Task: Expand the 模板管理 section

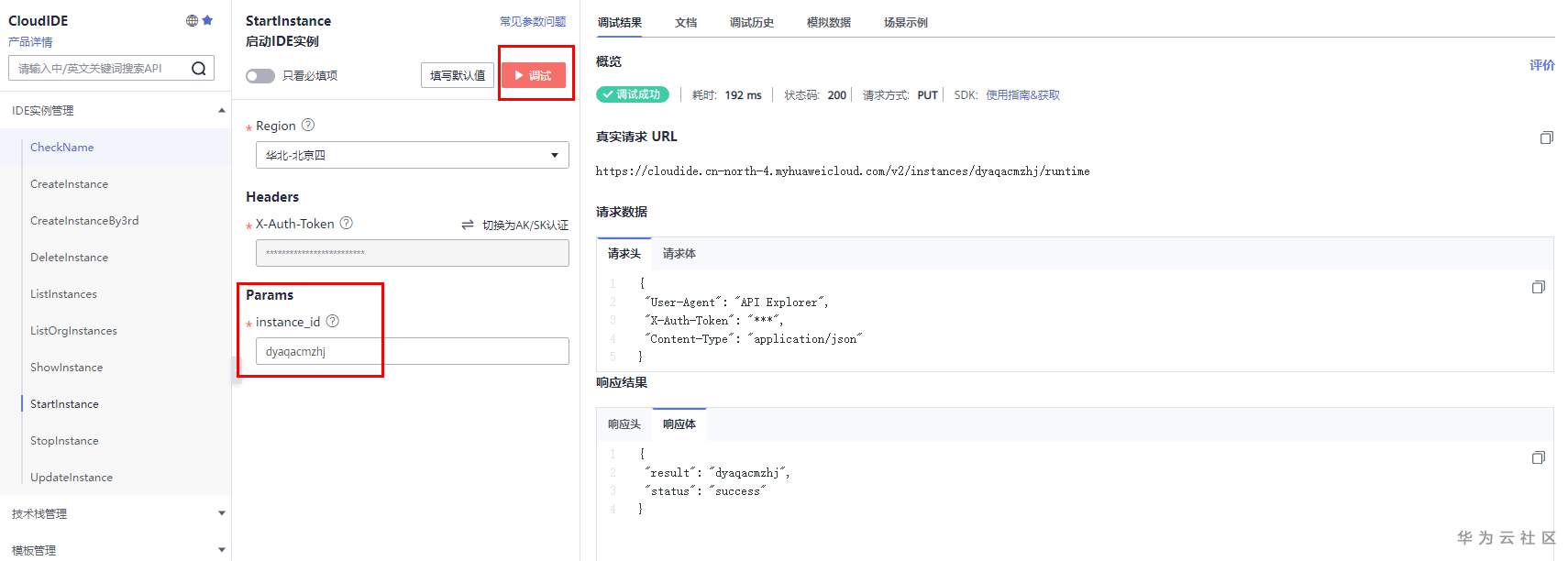Action: tap(221, 550)
